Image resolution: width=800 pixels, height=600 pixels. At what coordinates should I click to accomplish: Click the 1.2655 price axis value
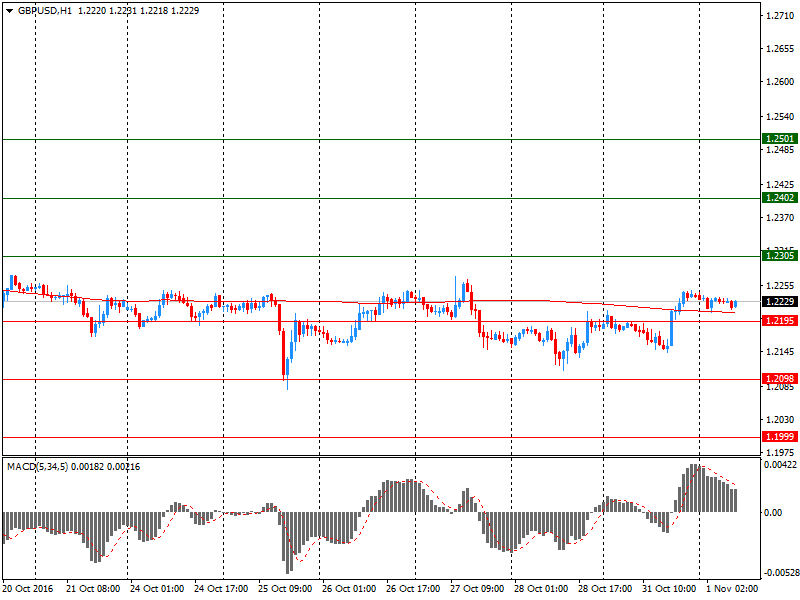[780, 49]
